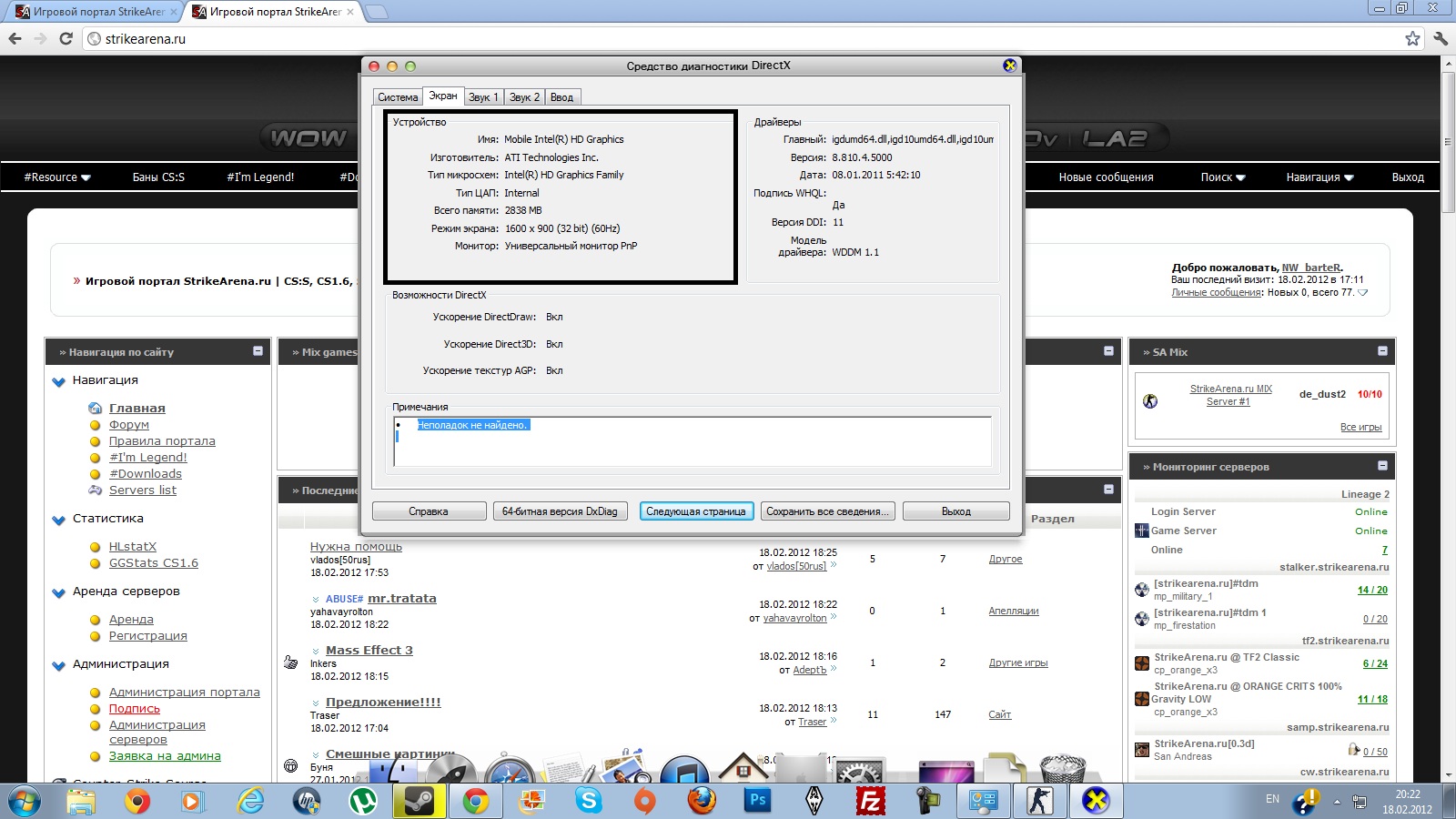Open the 'Mass Effect 3' forum thread

(x=369, y=651)
